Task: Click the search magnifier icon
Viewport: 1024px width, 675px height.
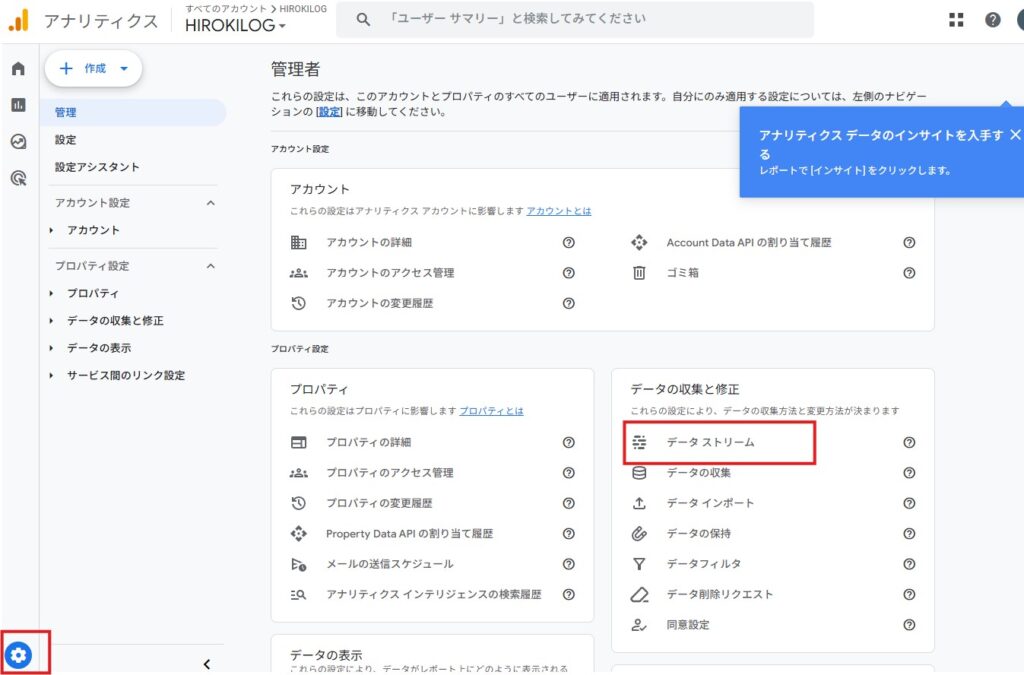Action: (x=363, y=20)
